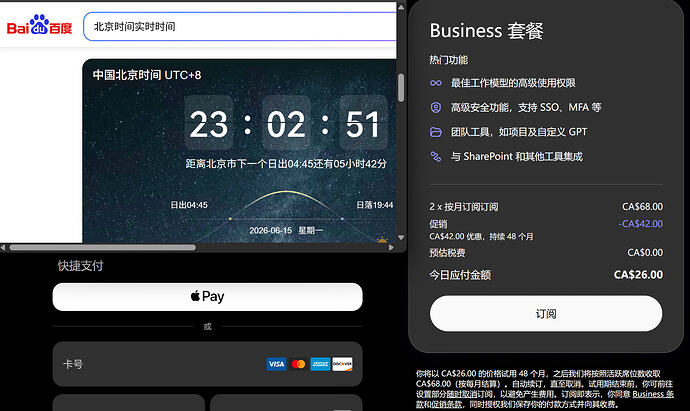
Task: Click the horizontal scrollbar thumb
Action: pyautogui.click(x=103, y=247)
